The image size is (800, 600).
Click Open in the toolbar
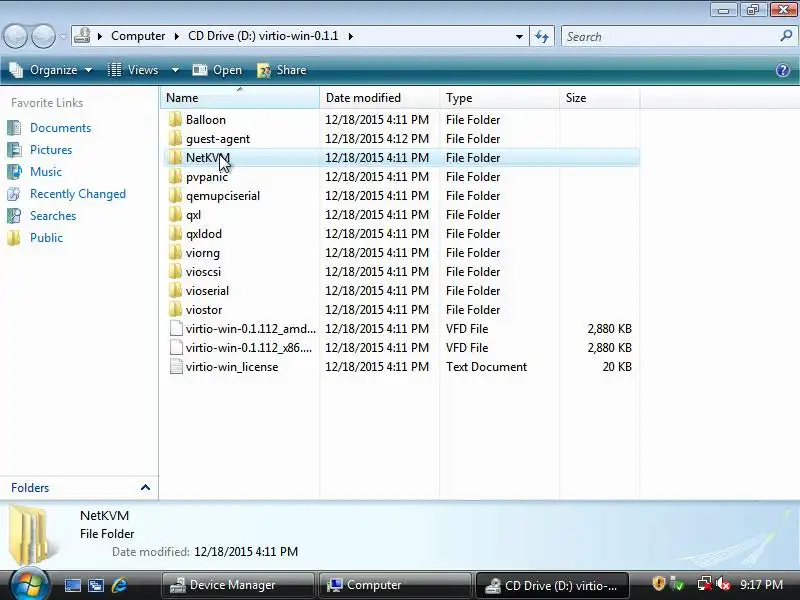click(x=217, y=70)
